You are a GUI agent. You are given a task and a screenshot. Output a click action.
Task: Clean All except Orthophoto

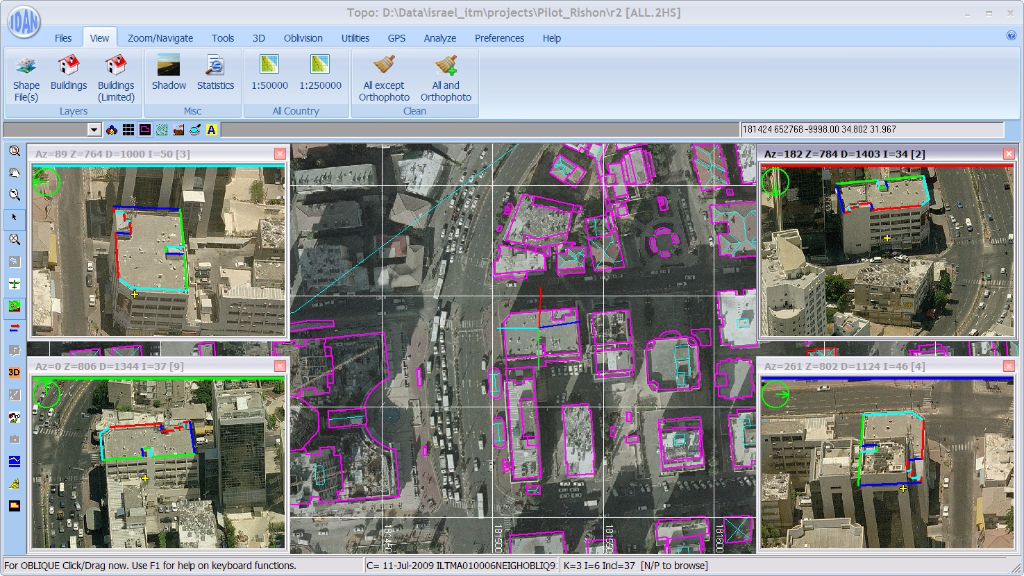tap(383, 66)
